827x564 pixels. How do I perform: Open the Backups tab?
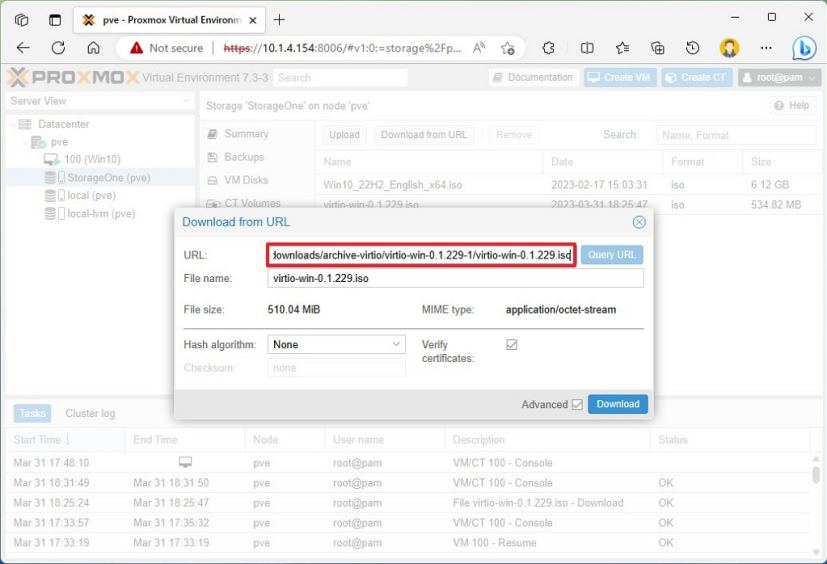pyautogui.click(x=244, y=157)
